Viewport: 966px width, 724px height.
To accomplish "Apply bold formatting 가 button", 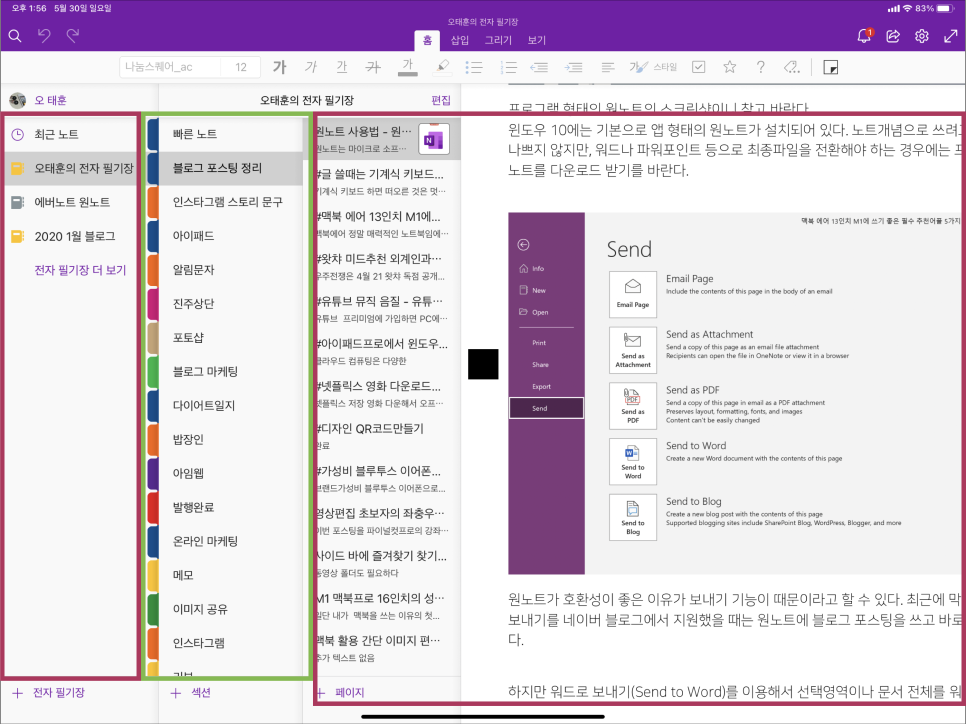I will pos(280,67).
